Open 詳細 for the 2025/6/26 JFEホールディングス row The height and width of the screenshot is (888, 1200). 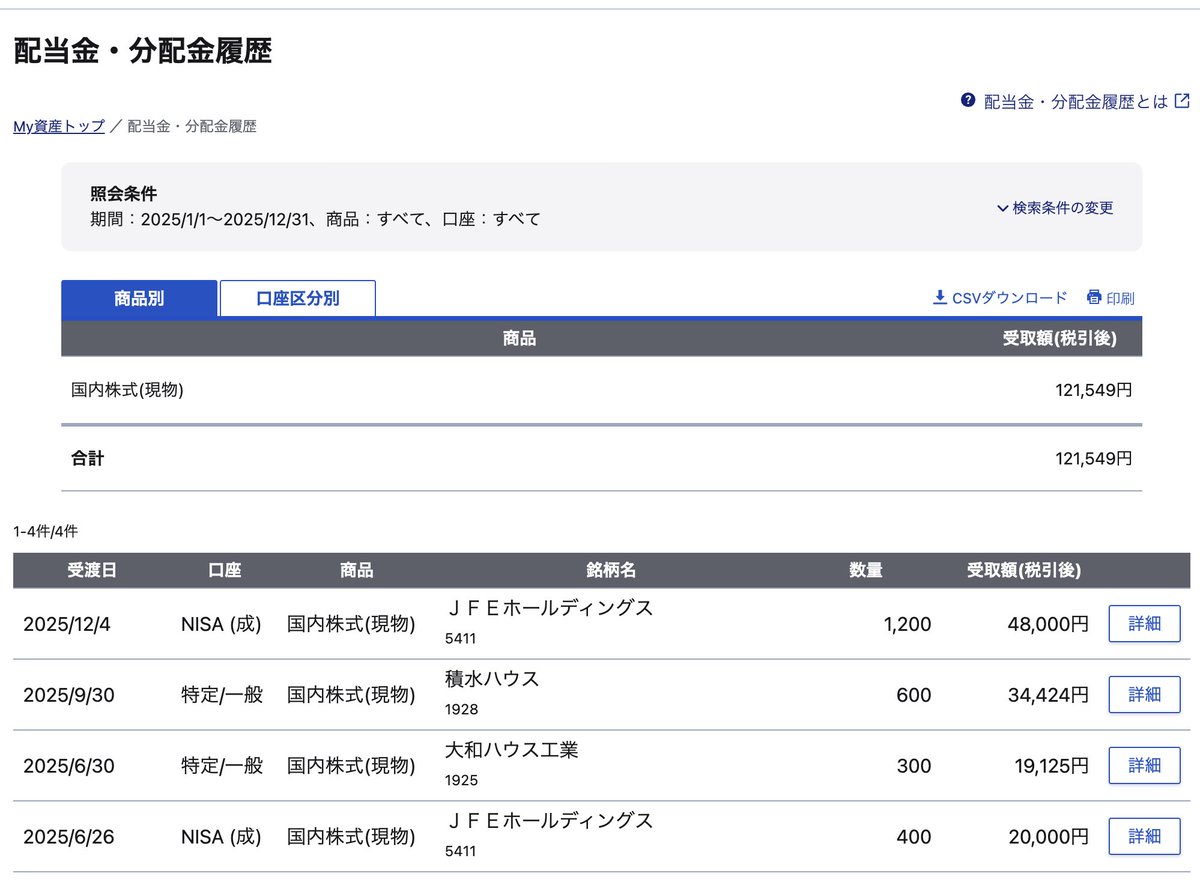click(1144, 835)
